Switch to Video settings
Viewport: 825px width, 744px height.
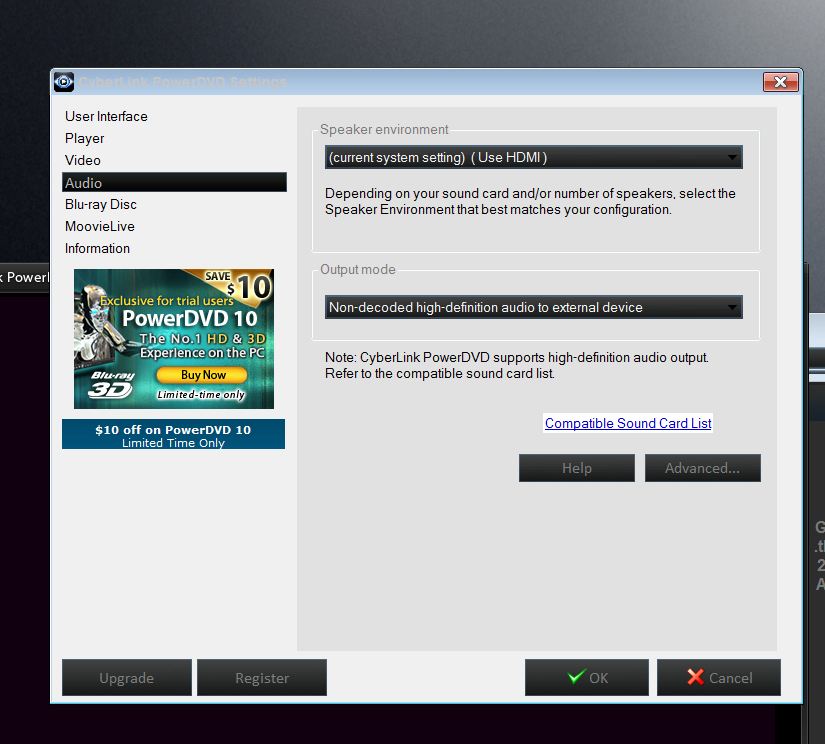(x=83, y=160)
